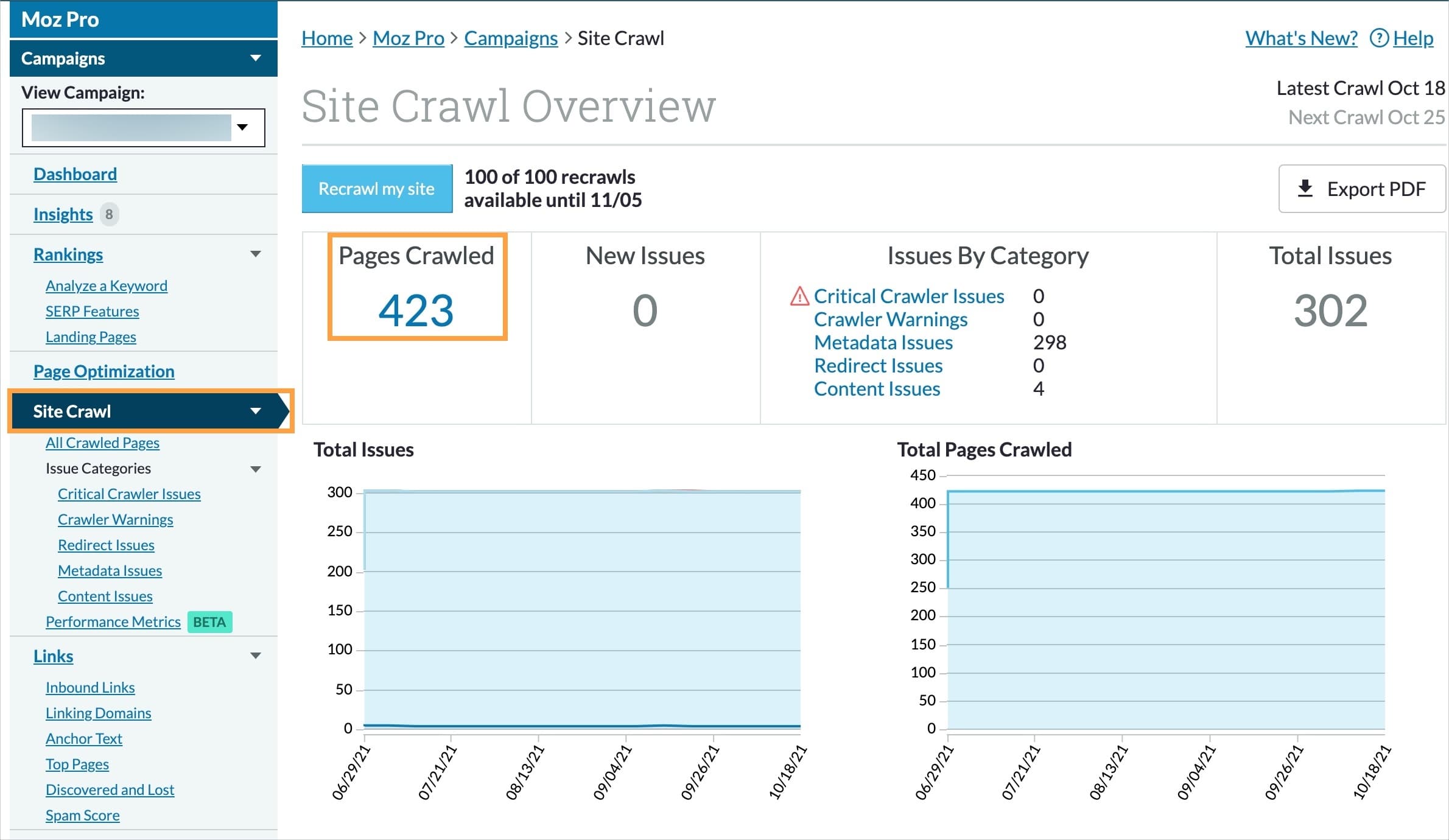The image size is (1449, 840).
Task: Expand the Rankings section arrow
Action: tap(256, 254)
